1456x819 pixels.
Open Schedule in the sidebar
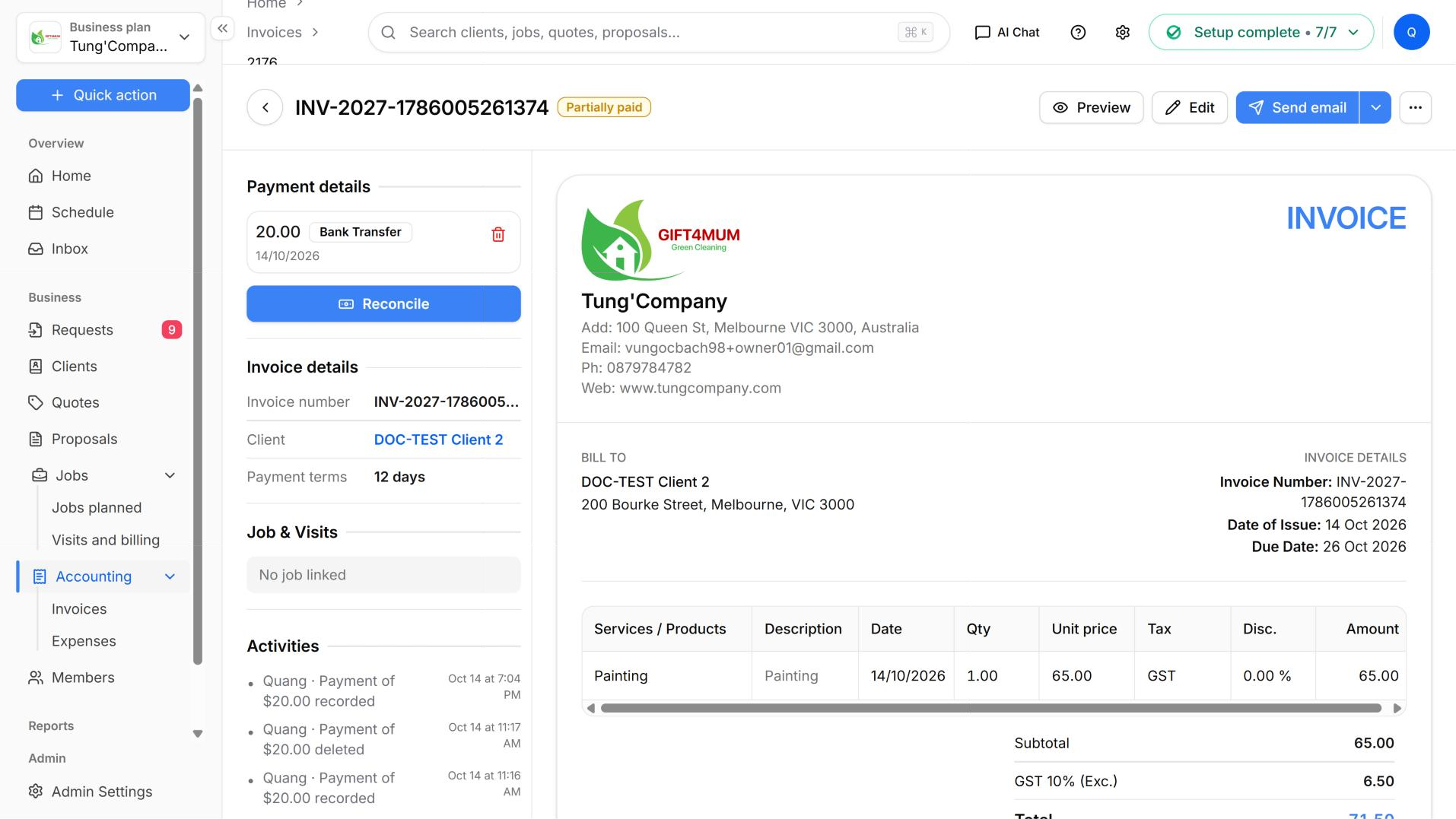click(103, 212)
